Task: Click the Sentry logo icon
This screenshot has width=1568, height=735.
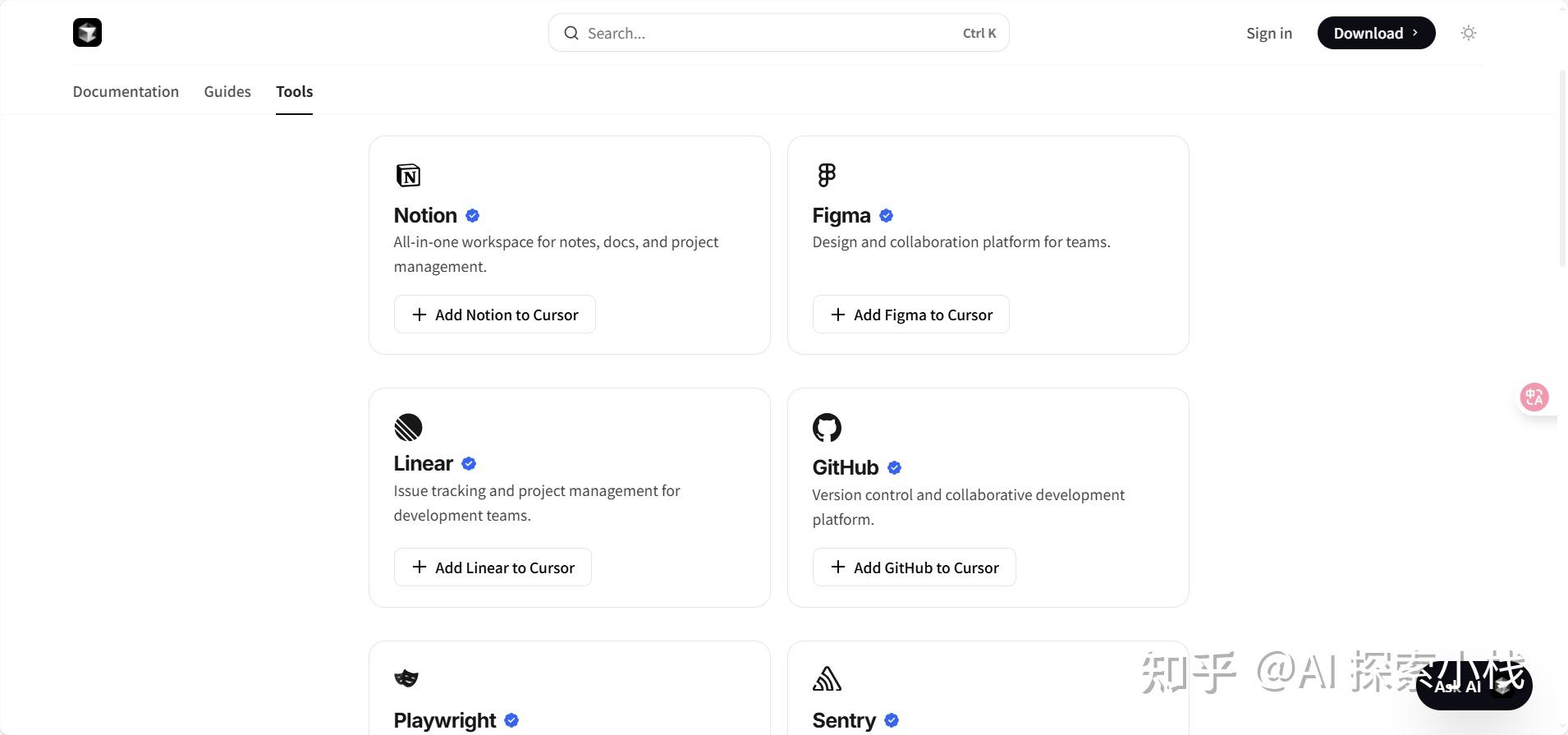Action: (x=827, y=678)
